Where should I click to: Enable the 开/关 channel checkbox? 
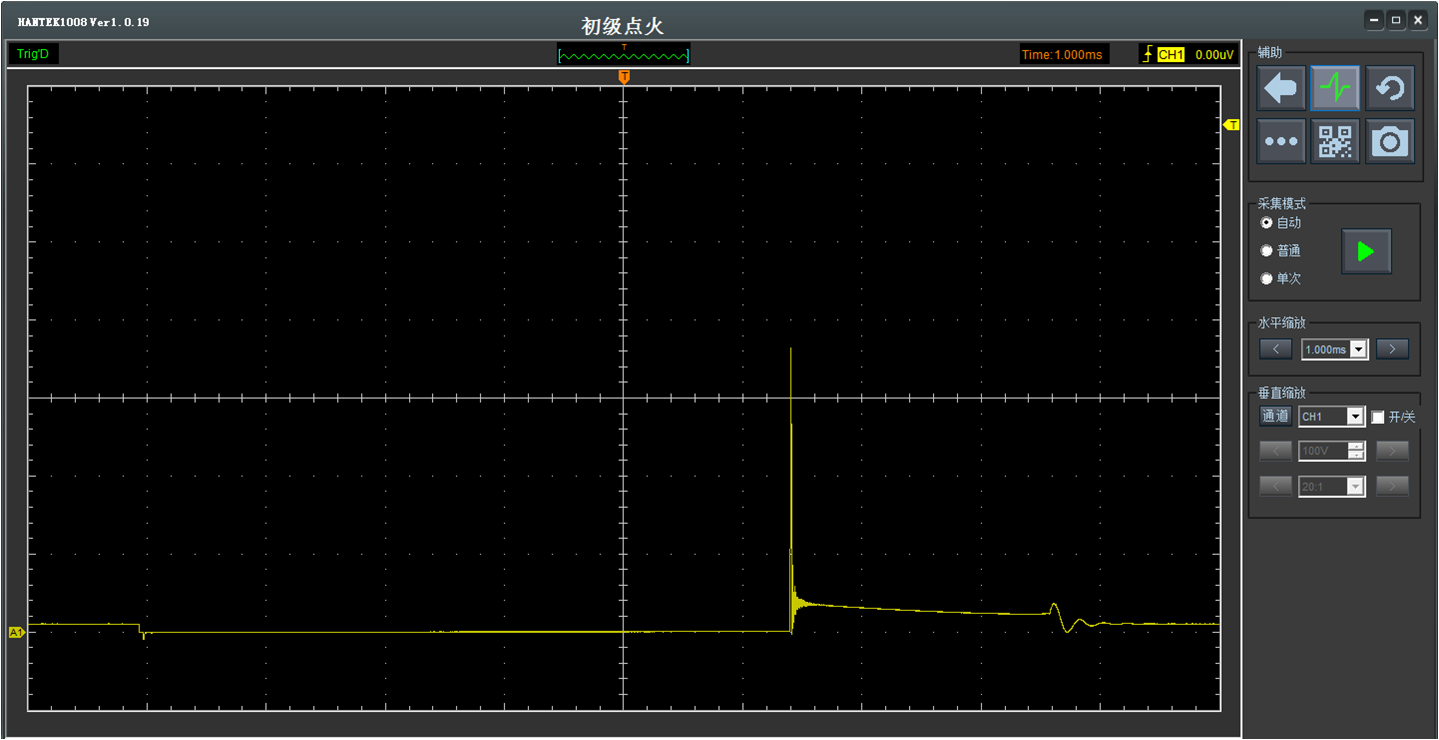pyautogui.click(x=1378, y=417)
